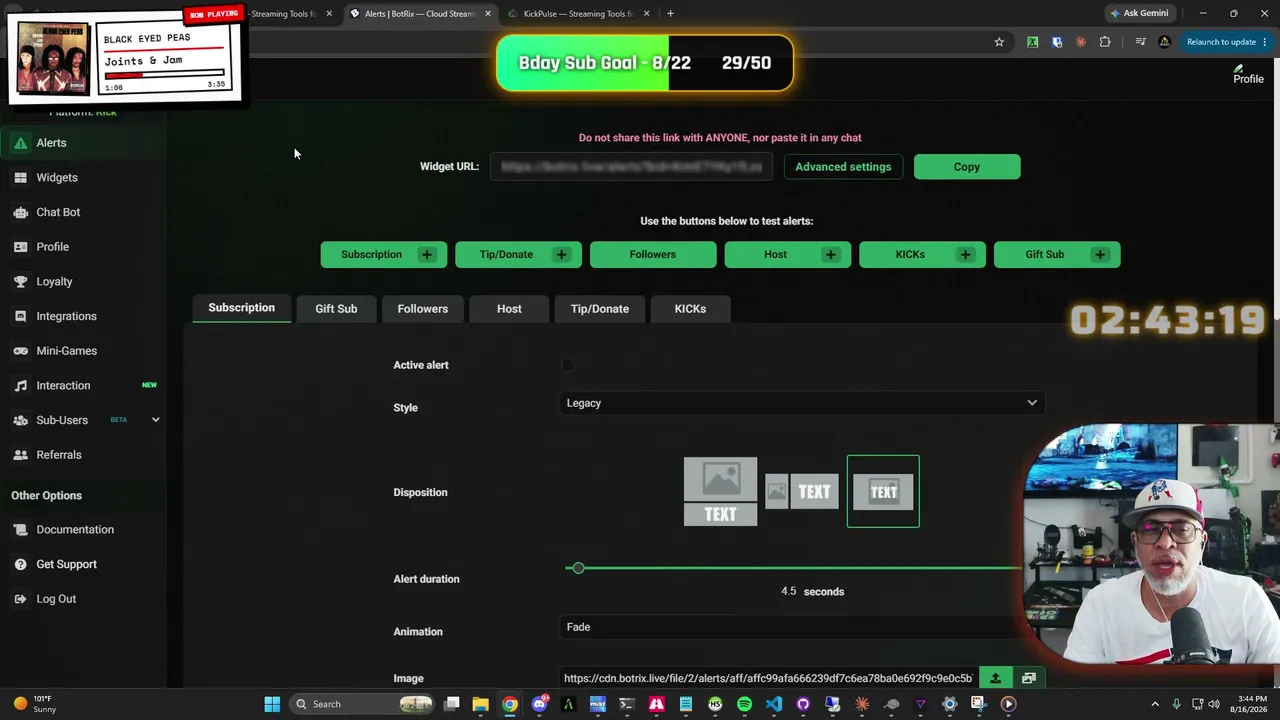Open Chrome extensions puzzle icon
Image resolution: width=1280 pixels, height=720 pixels.
(1105, 42)
